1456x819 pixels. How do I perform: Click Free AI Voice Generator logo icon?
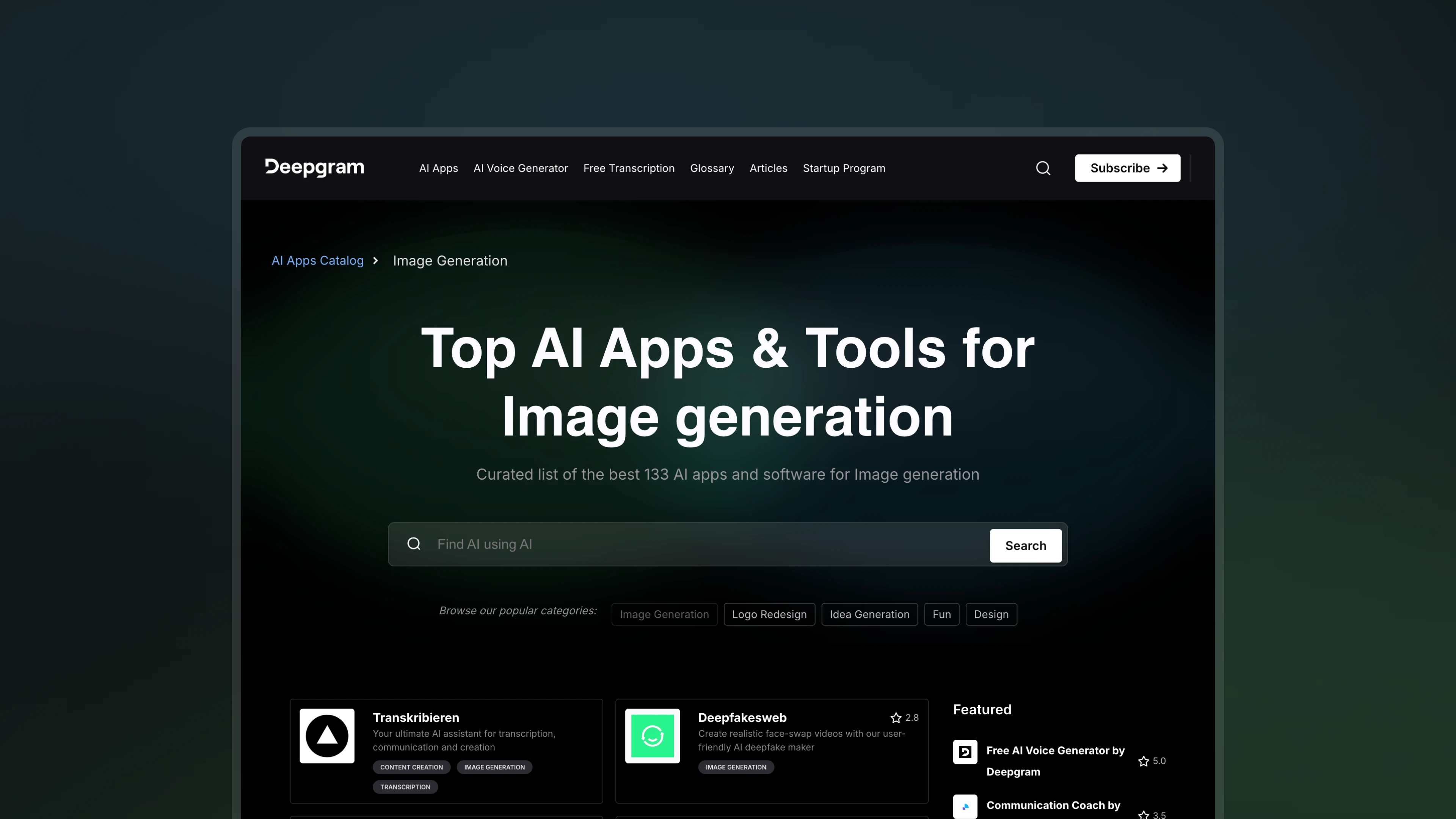(x=965, y=752)
